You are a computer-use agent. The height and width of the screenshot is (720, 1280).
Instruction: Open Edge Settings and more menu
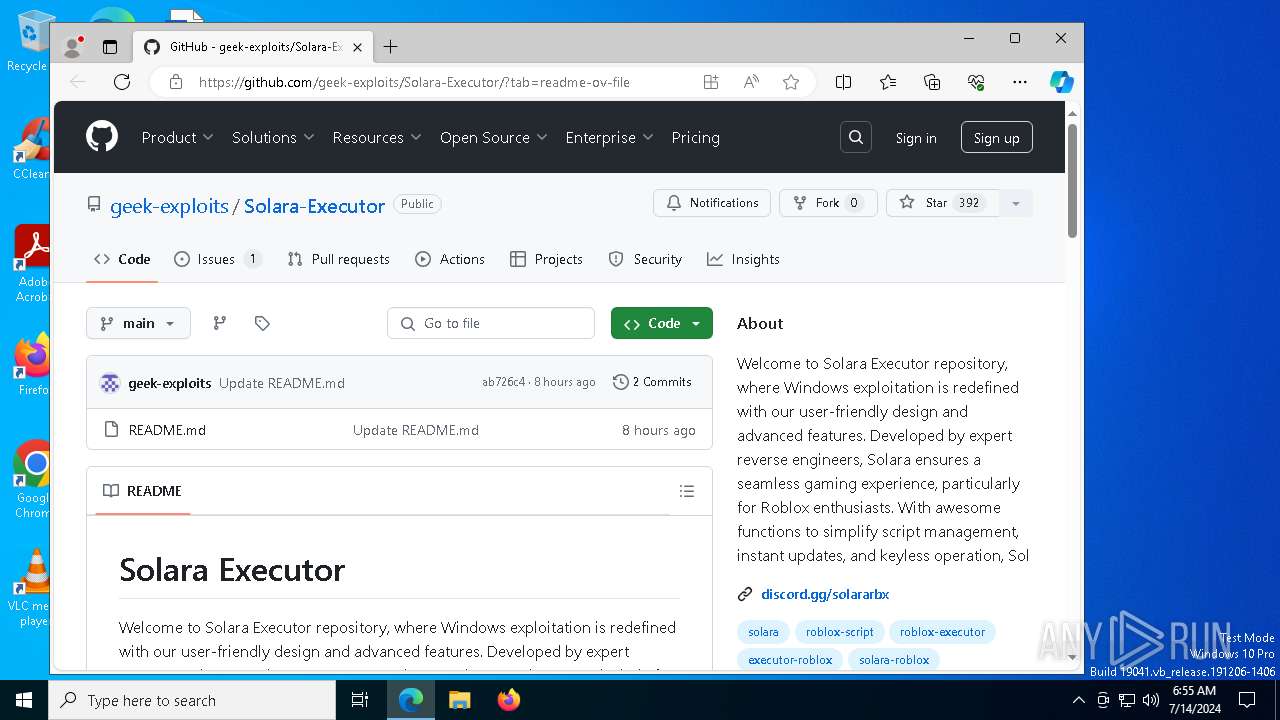tap(1020, 82)
